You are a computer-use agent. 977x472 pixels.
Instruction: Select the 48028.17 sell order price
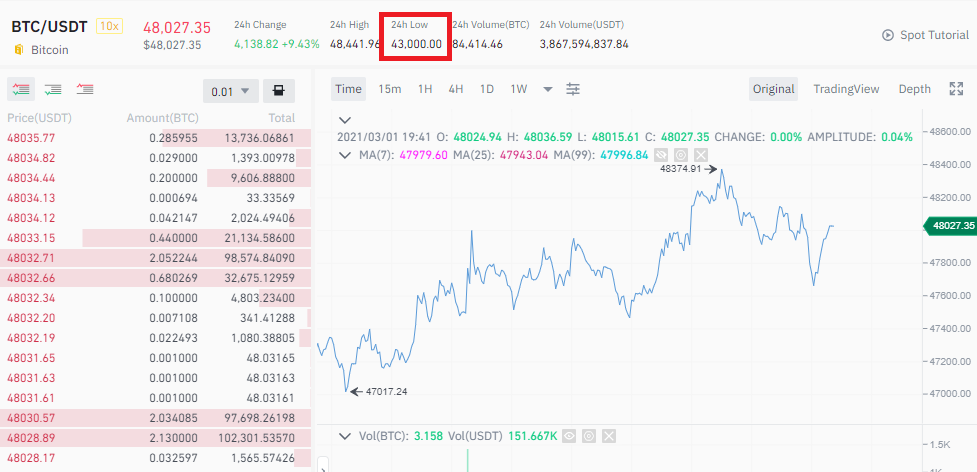point(31,458)
